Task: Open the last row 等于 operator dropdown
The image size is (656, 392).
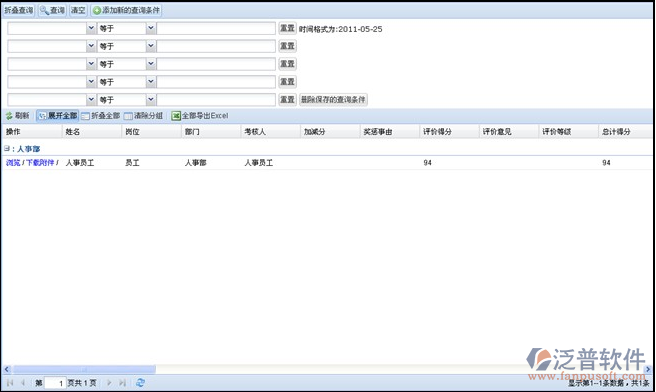Action: click(151, 100)
